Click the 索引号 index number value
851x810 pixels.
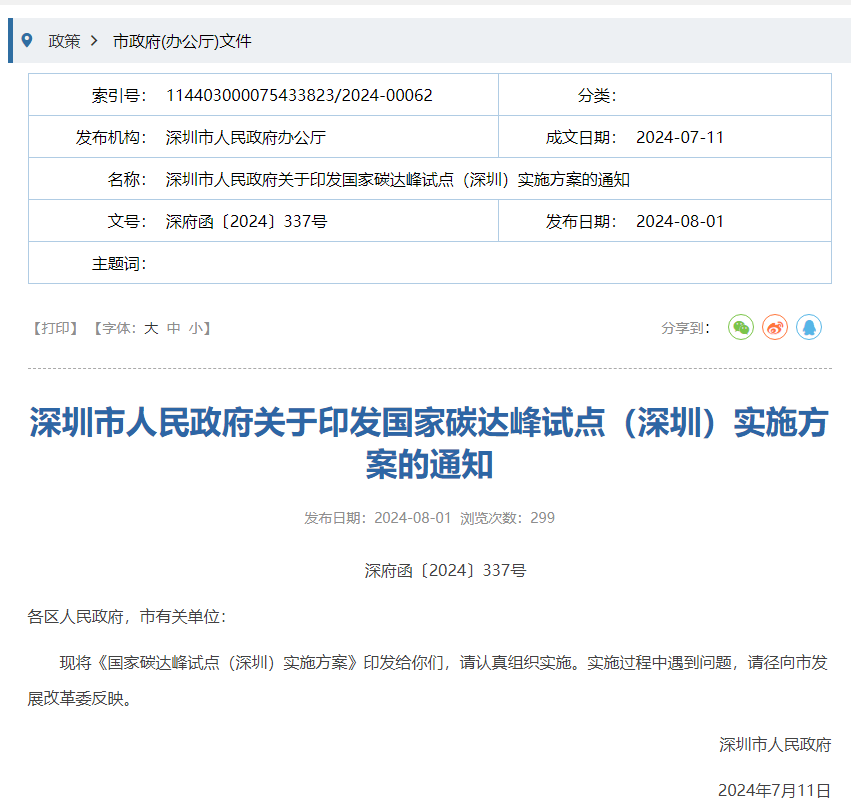click(299, 95)
